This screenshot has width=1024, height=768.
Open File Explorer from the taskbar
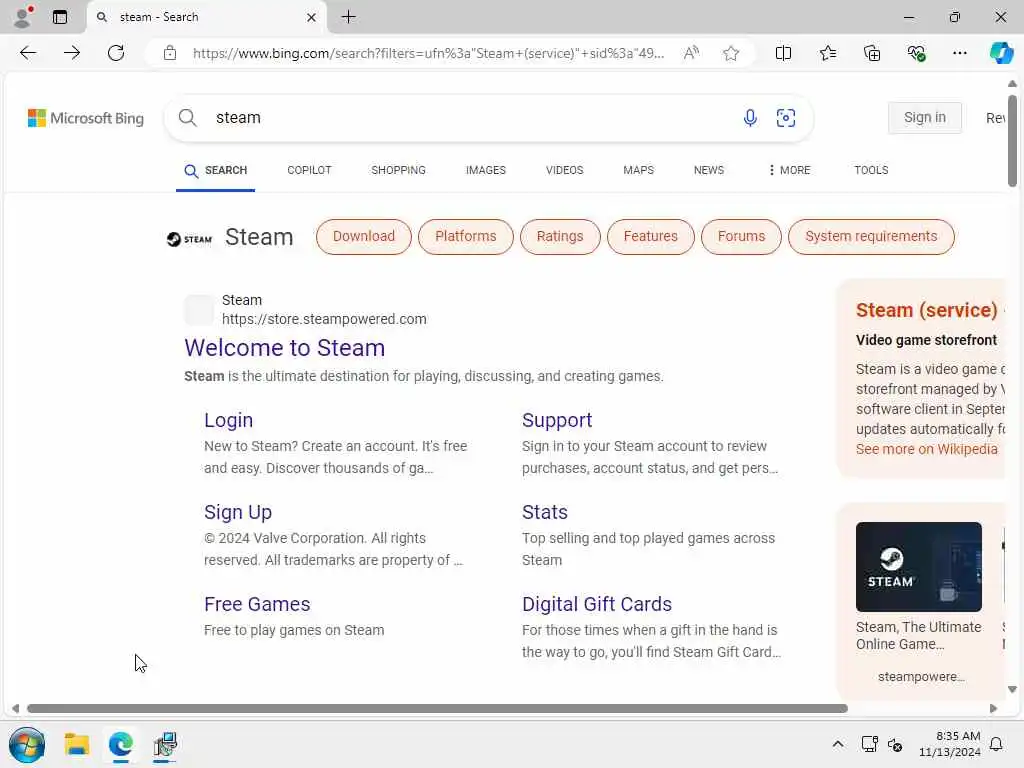tap(76, 744)
